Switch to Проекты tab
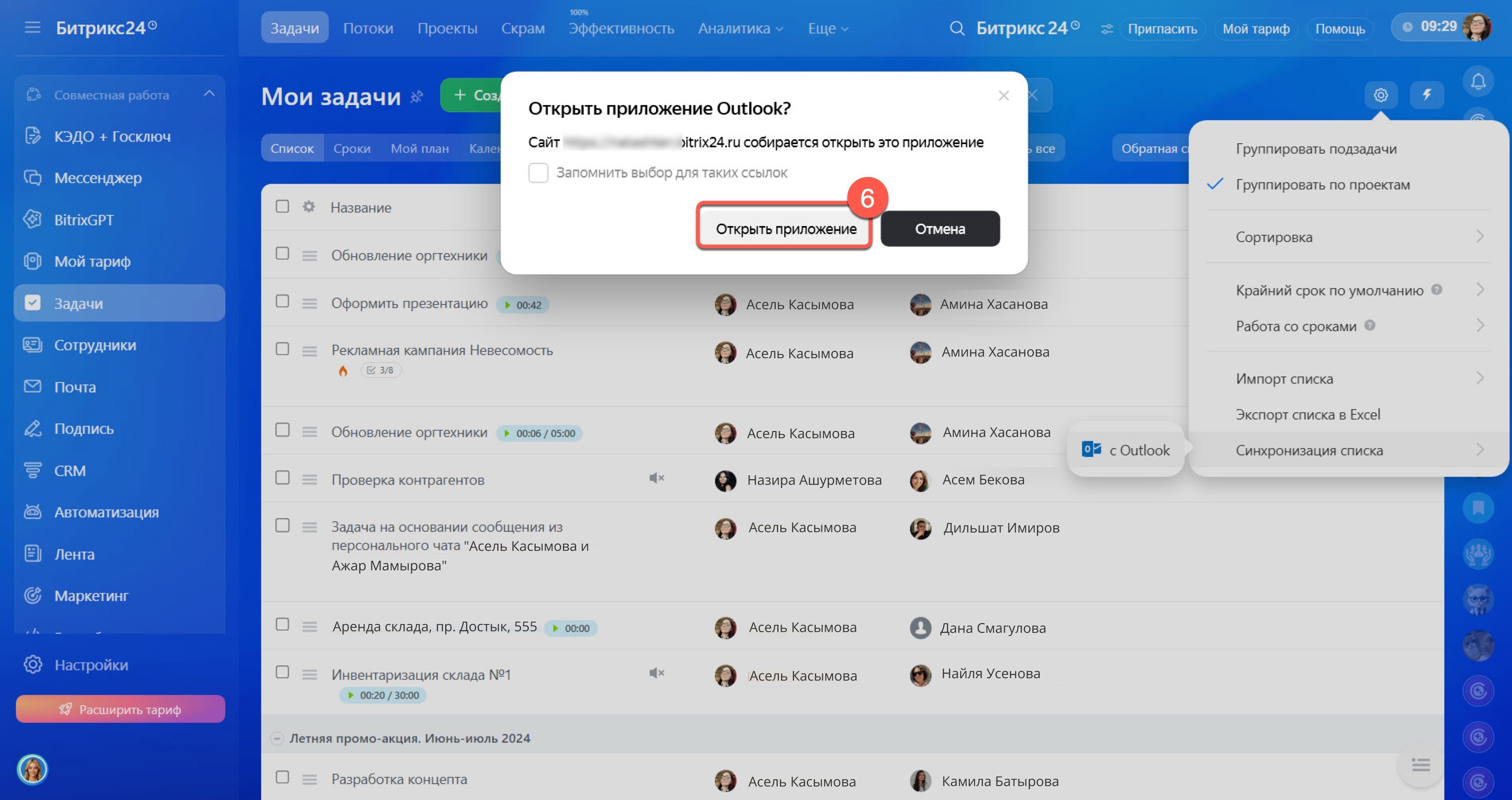 click(447, 28)
